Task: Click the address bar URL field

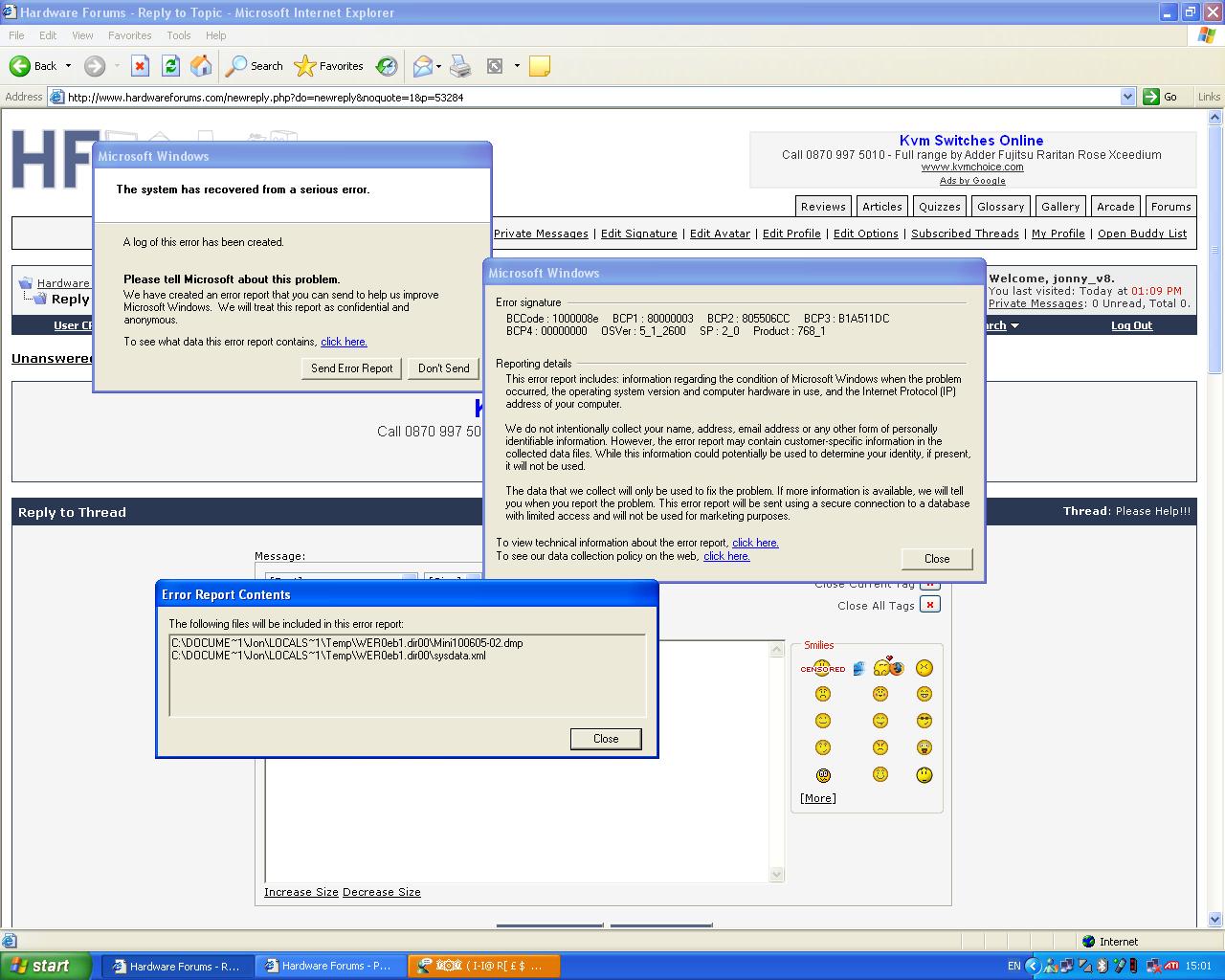Action: tap(592, 97)
